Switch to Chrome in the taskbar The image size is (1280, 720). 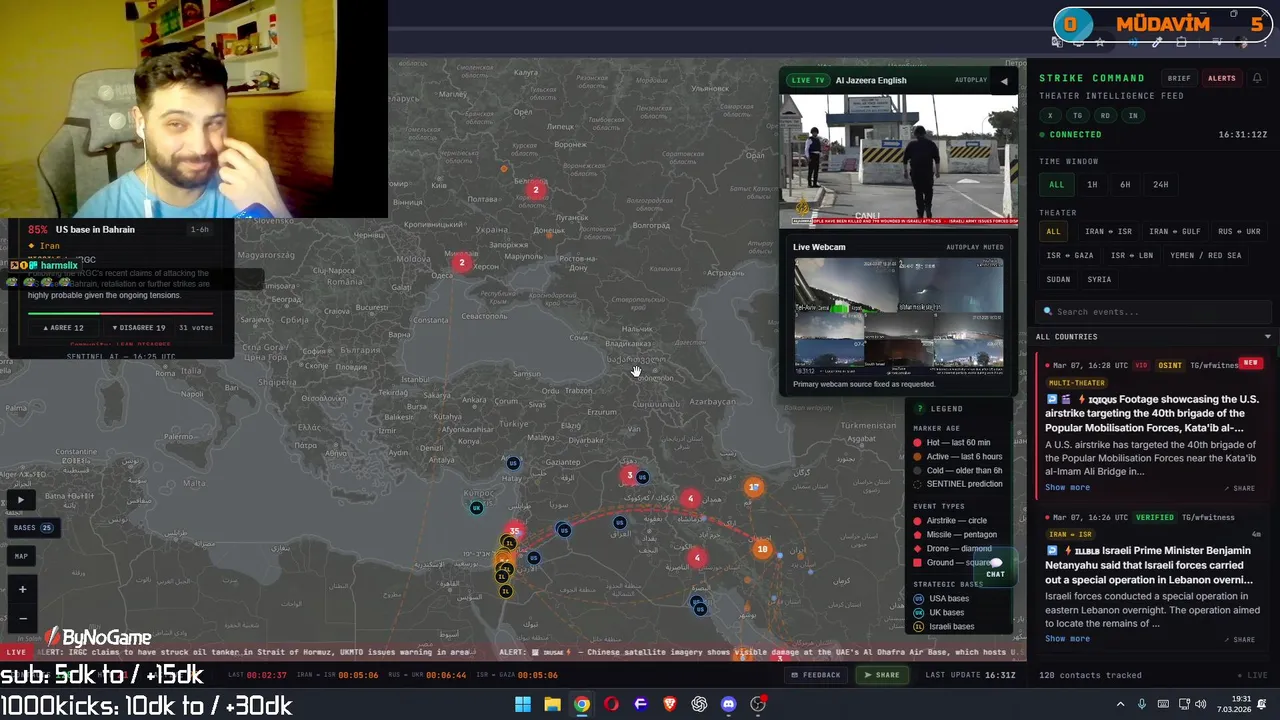581,704
